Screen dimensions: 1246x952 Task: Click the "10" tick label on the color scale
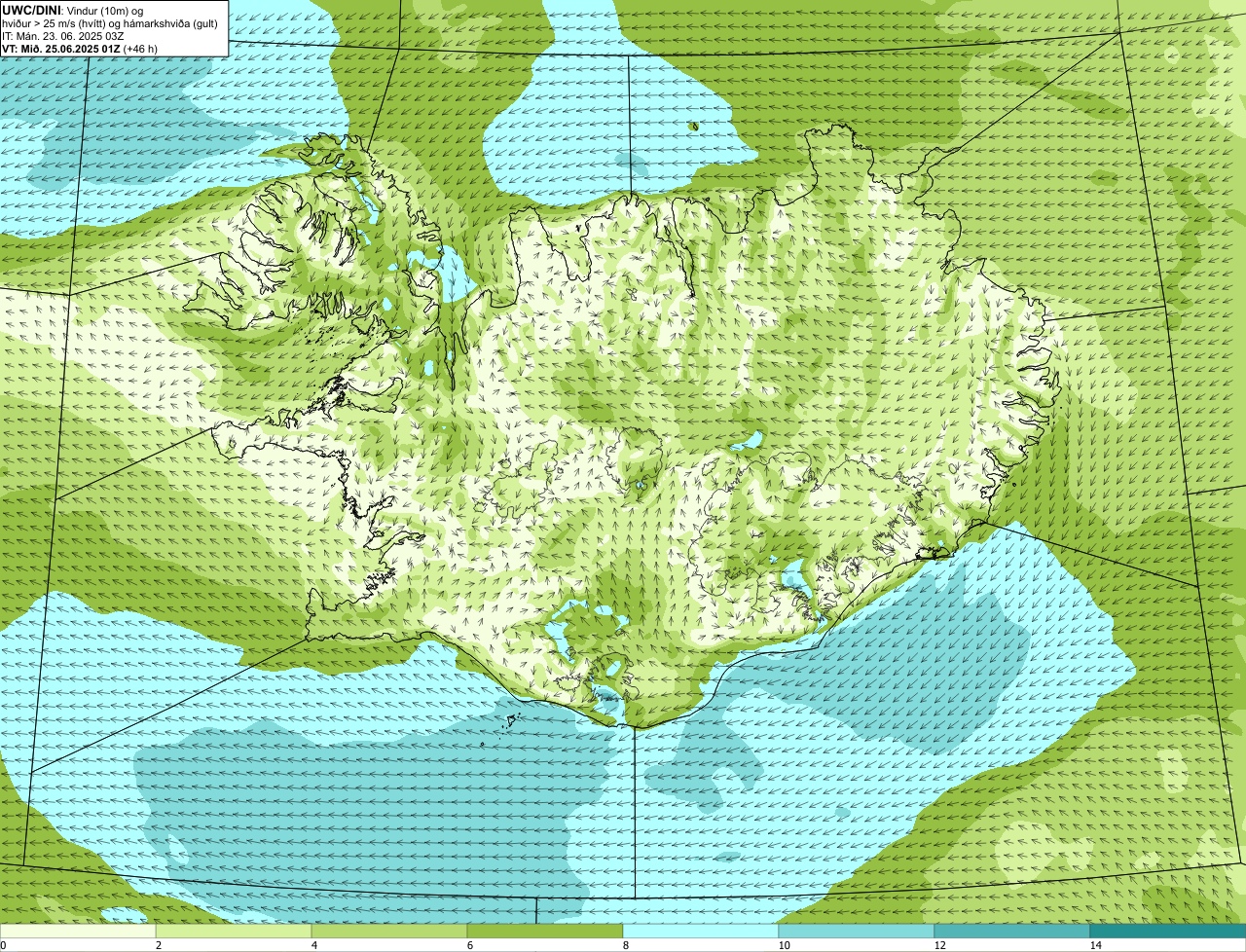783,945
